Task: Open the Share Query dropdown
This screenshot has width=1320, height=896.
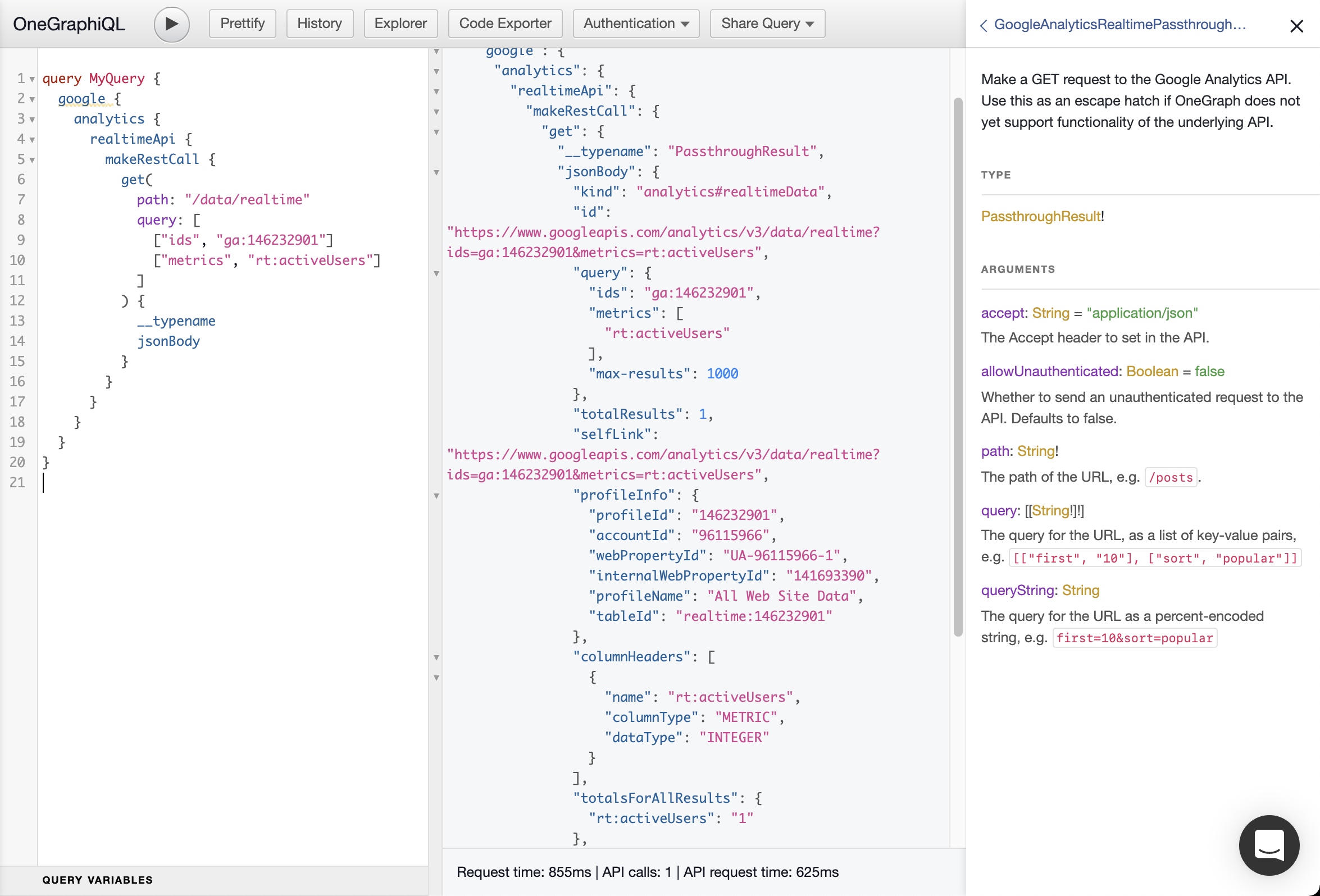Action: click(767, 24)
